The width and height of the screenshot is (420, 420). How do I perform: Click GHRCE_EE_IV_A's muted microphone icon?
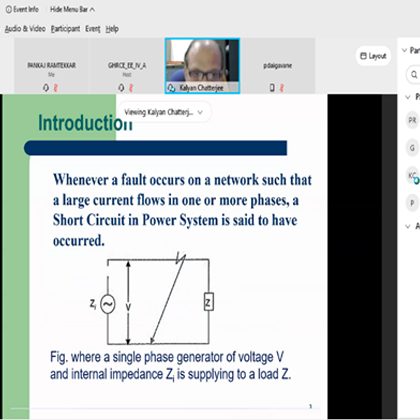(x=131, y=88)
